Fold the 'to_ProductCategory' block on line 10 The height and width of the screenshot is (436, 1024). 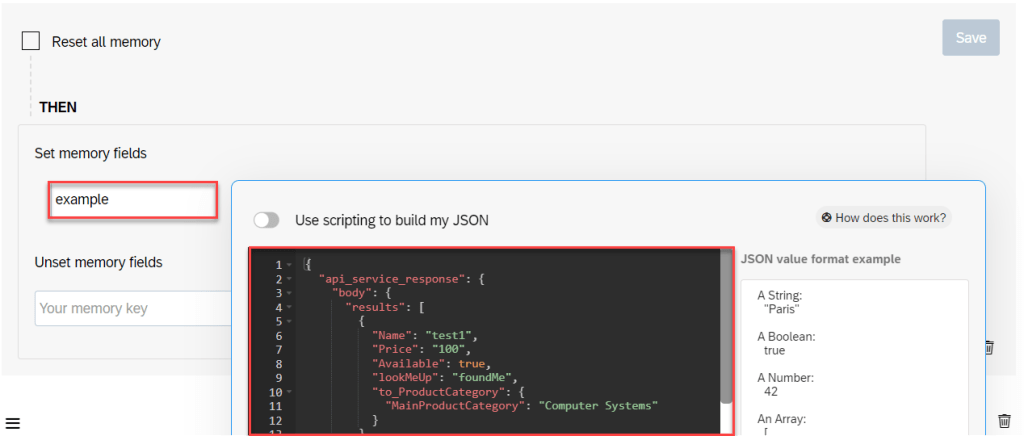(x=289, y=392)
